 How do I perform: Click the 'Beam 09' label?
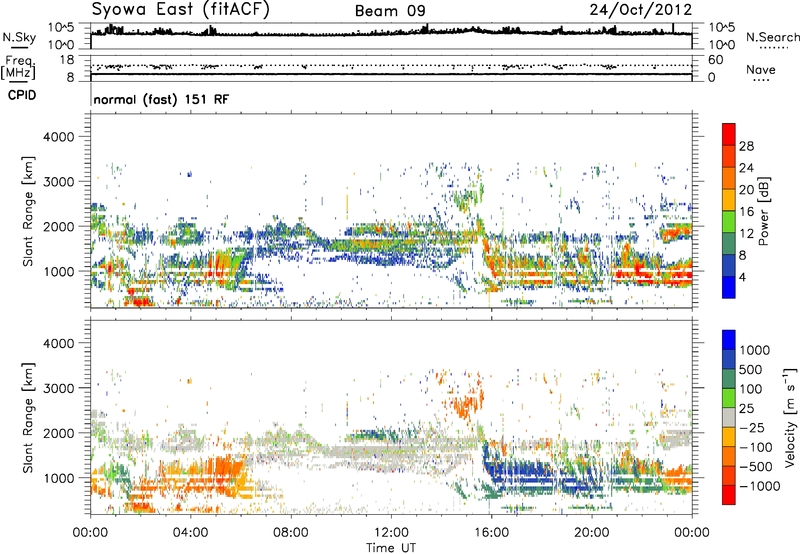pyautogui.click(x=390, y=11)
